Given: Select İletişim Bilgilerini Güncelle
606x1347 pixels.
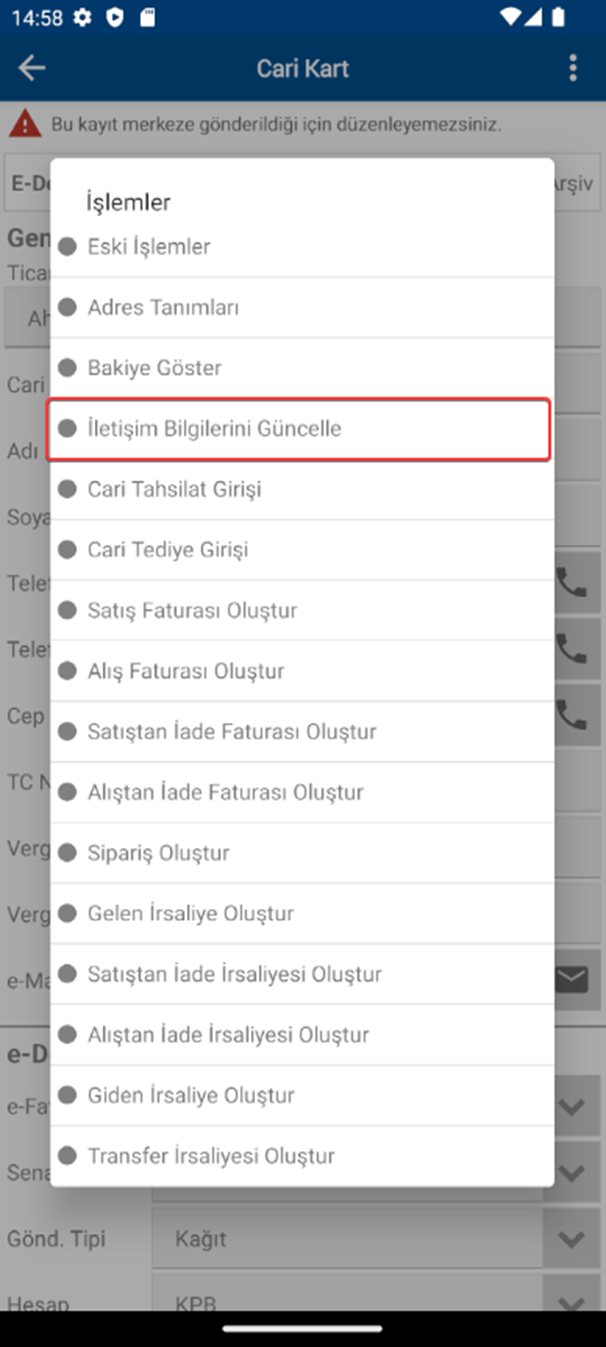Looking at the screenshot, I should tap(299, 429).
